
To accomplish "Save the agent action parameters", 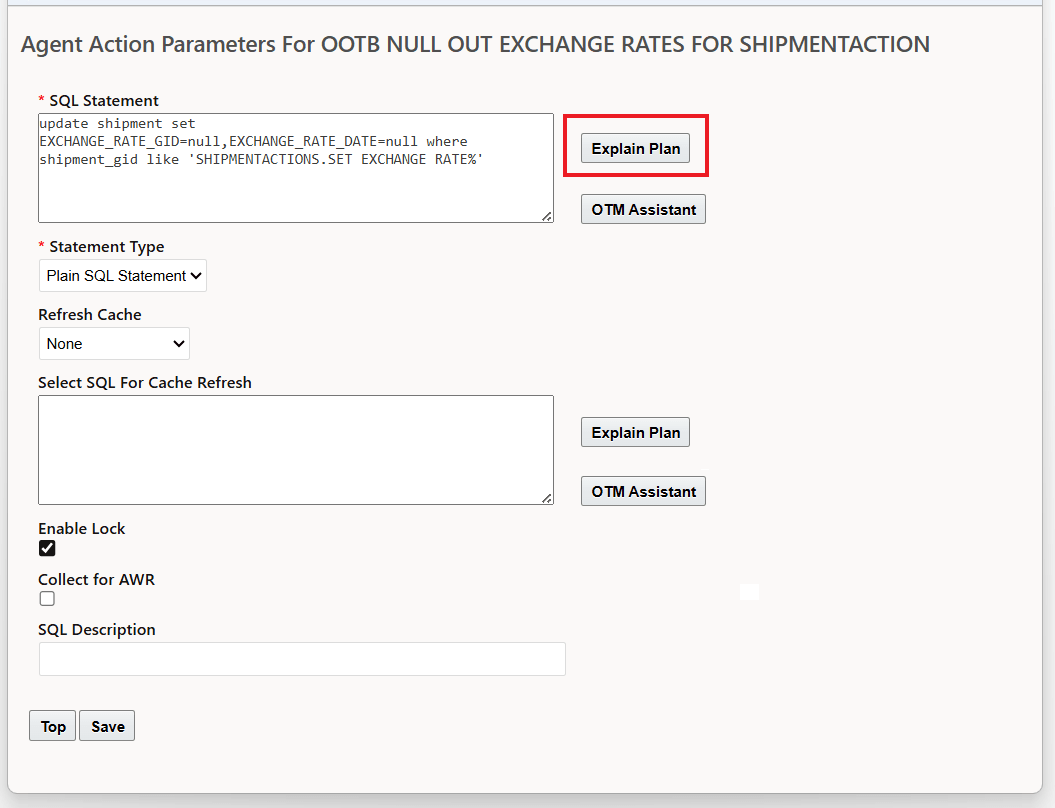I will coord(108,726).
